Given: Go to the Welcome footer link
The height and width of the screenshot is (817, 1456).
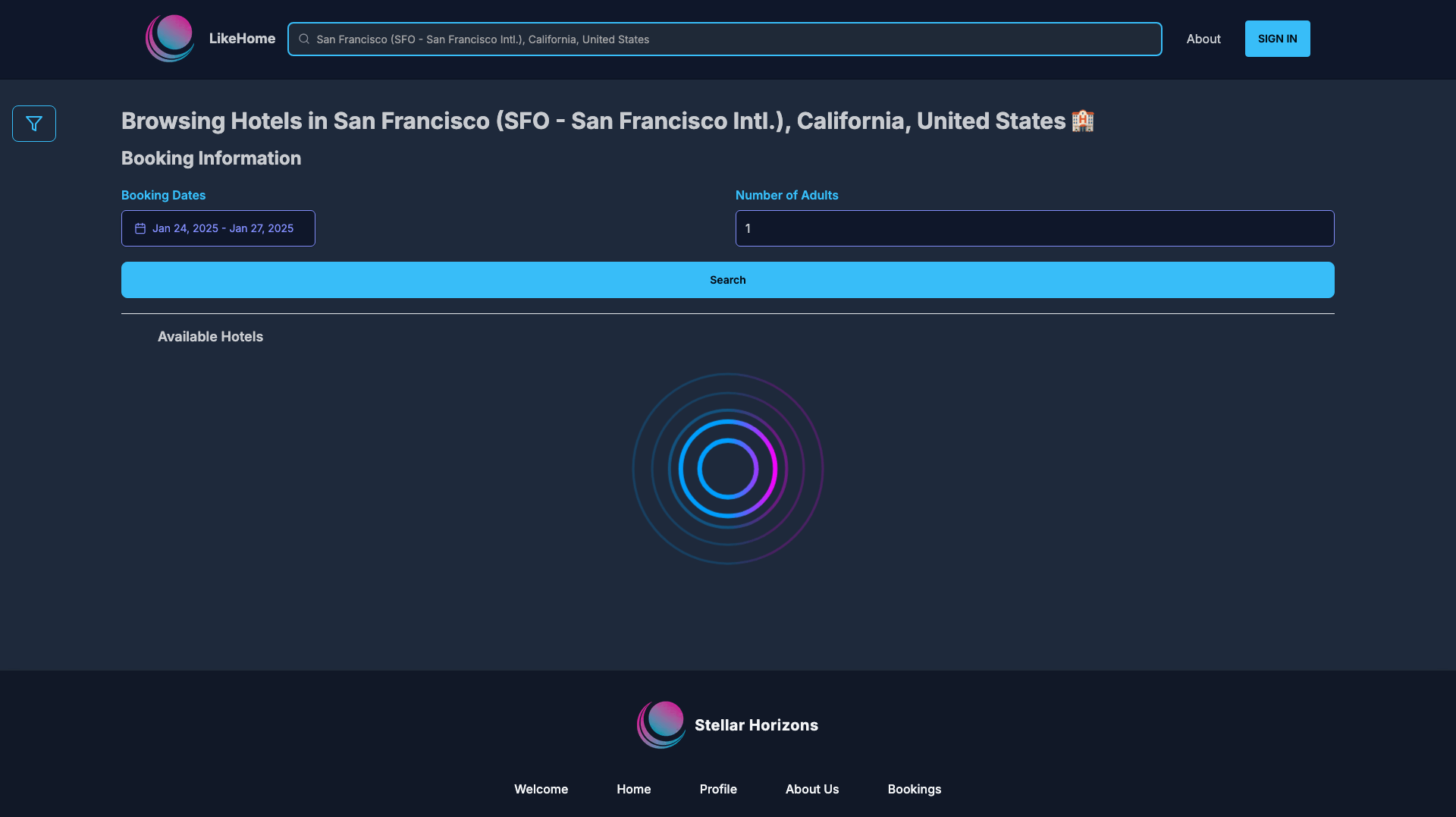Looking at the screenshot, I should [x=541, y=789].
